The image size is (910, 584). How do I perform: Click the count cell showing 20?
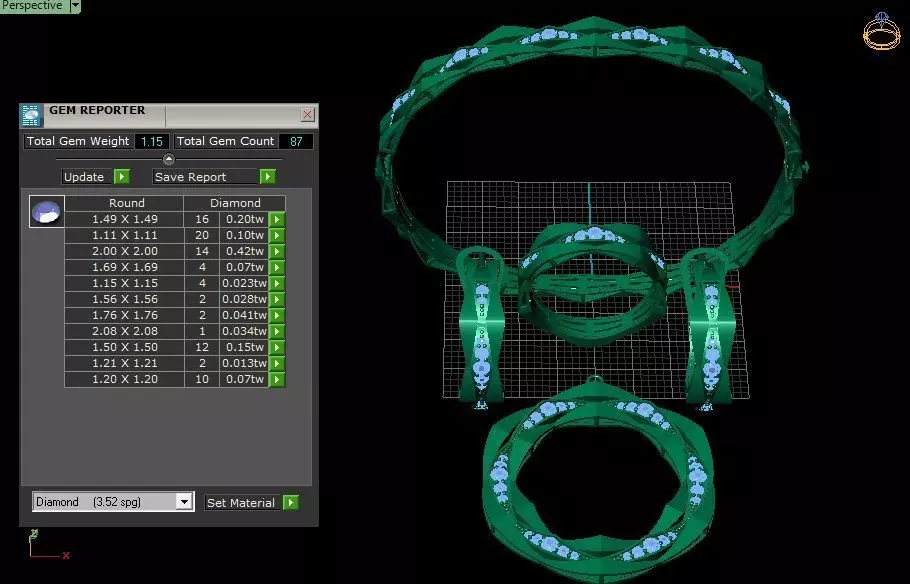pyautogui.click(x=202, y=235)
